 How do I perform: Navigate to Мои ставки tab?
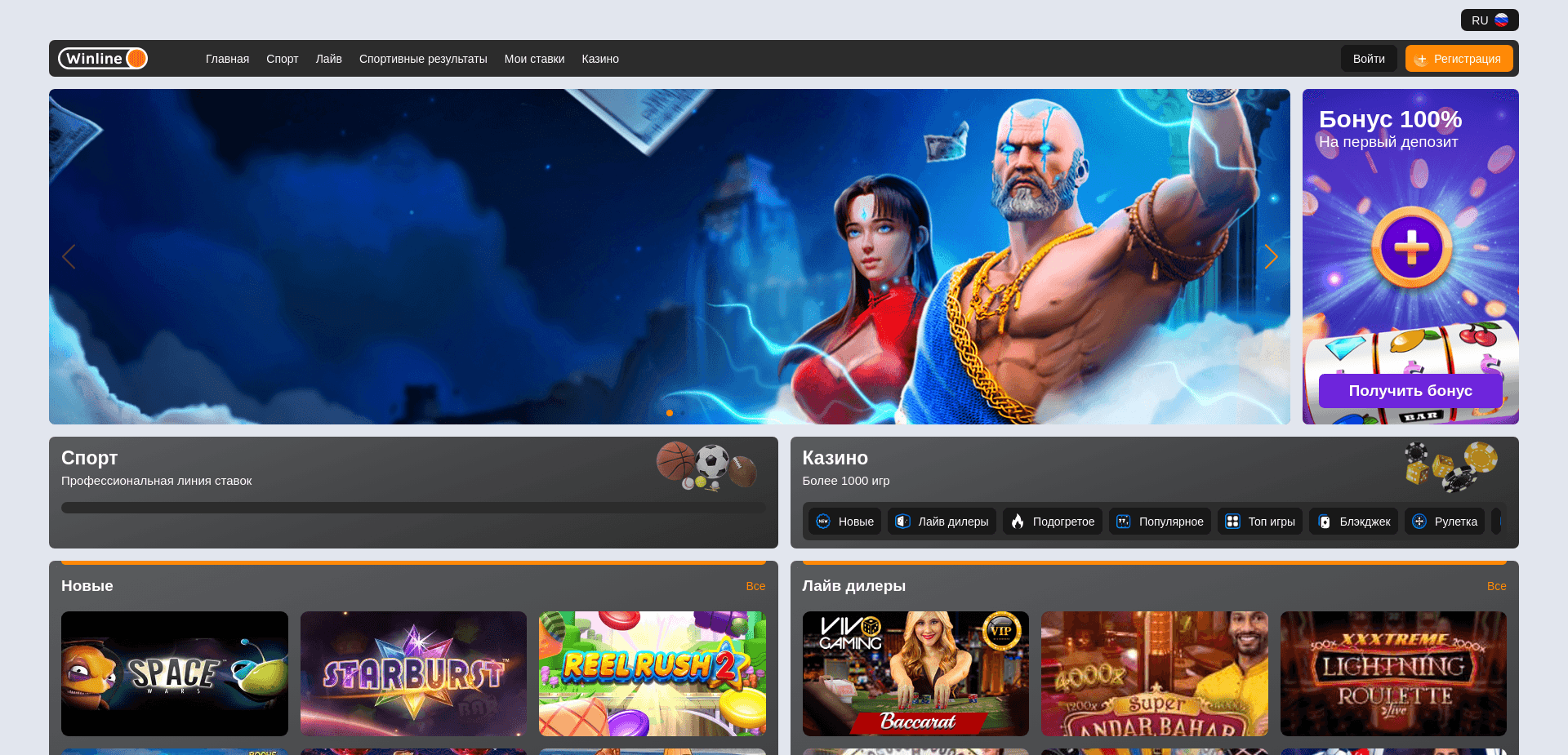[534, 58]
